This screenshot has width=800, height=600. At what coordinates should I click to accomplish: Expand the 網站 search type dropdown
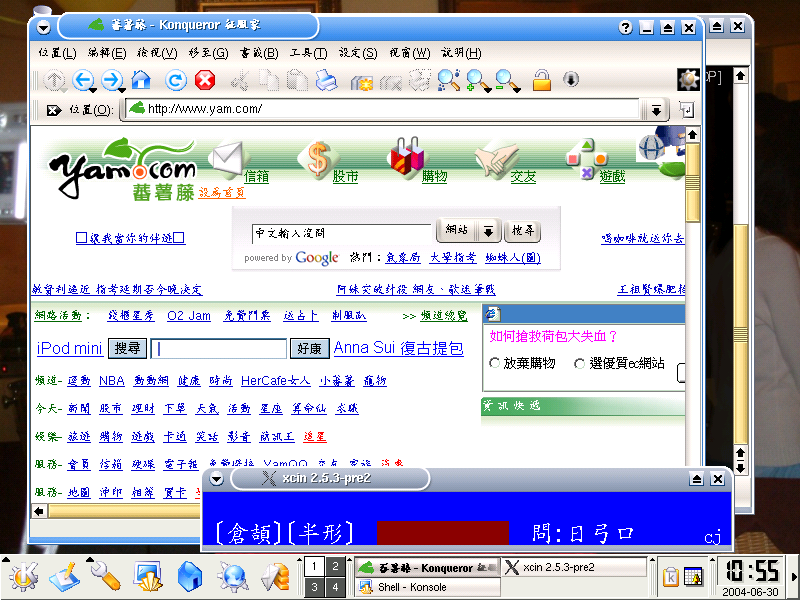point(488,232)
